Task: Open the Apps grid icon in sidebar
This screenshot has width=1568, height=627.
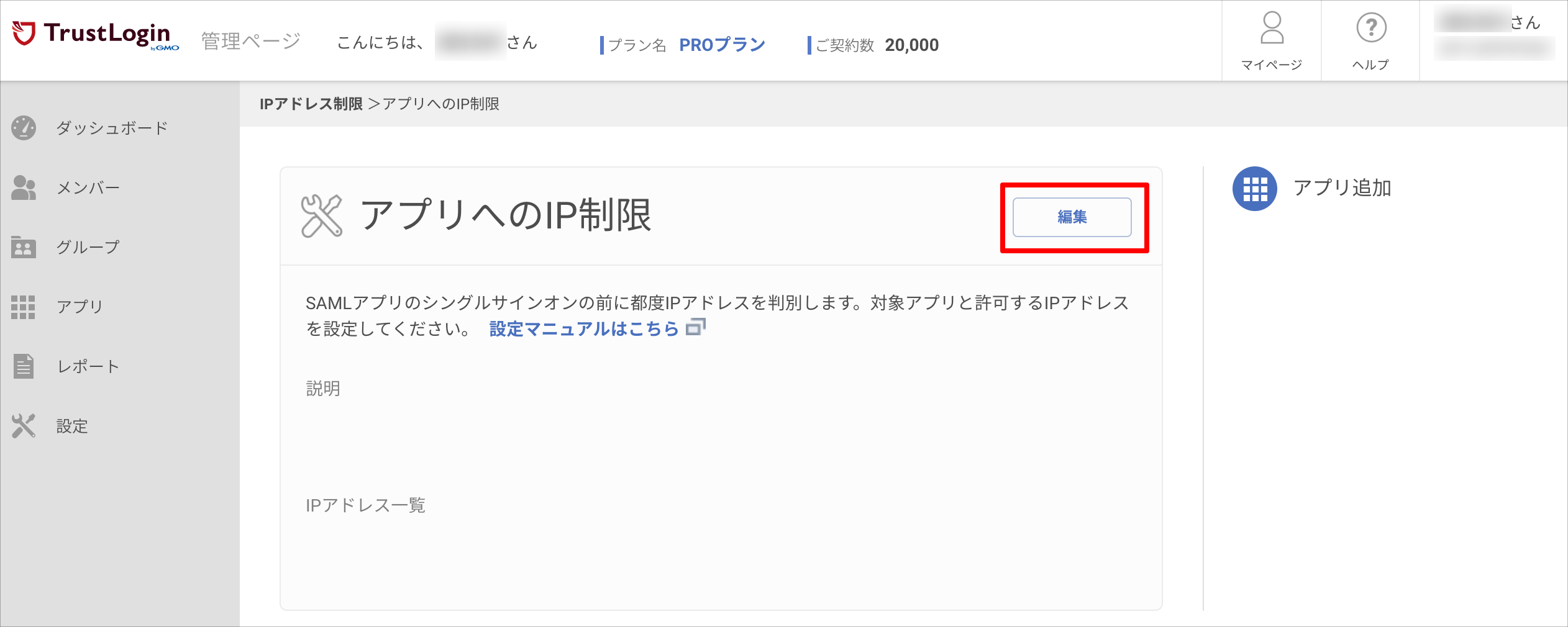Action: [x=24, y=307]
